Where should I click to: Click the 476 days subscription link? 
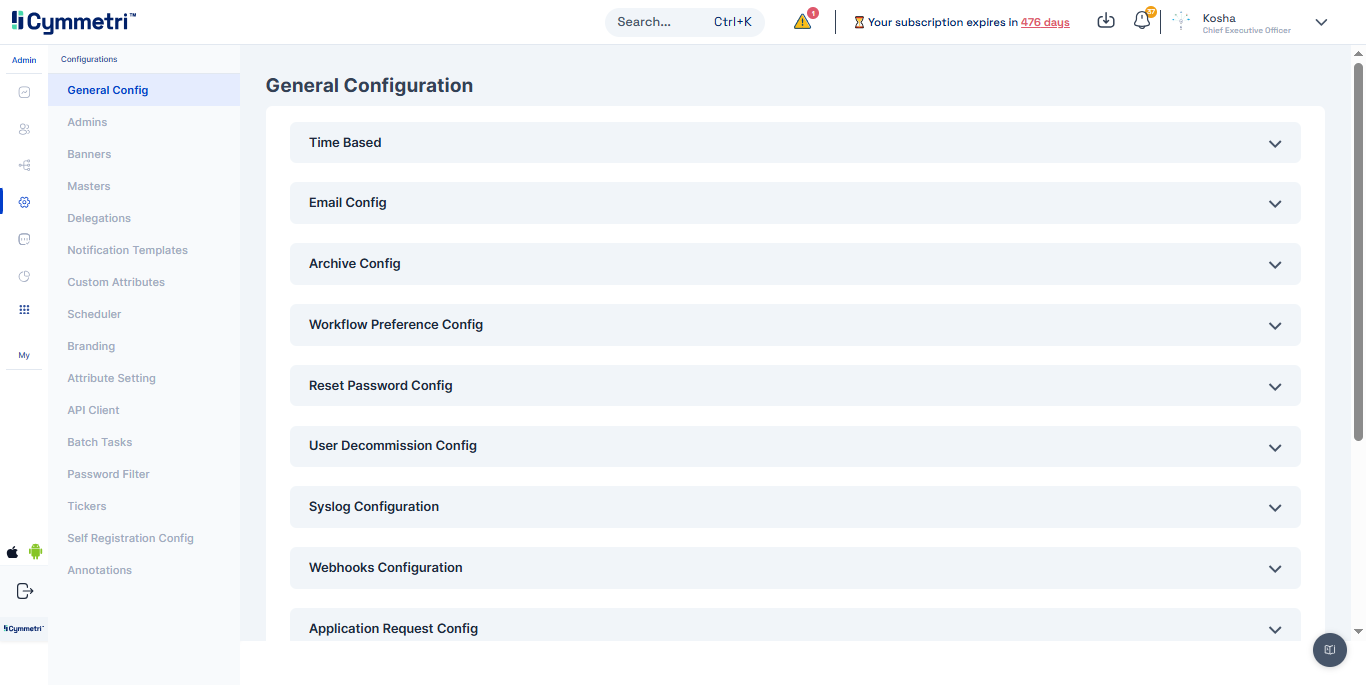tap(1044, 22)
